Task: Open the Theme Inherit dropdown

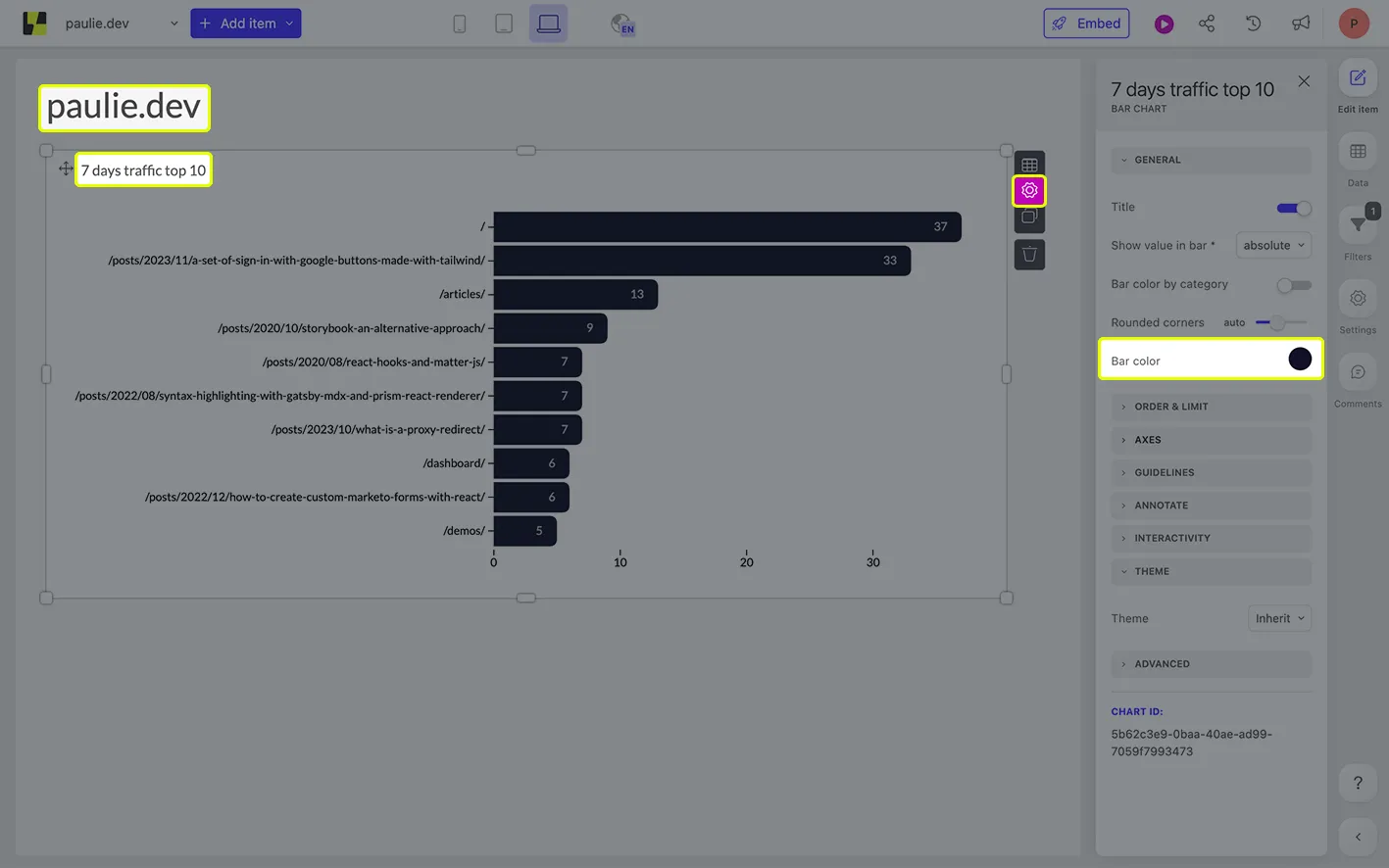Action: pos(1279,618)
